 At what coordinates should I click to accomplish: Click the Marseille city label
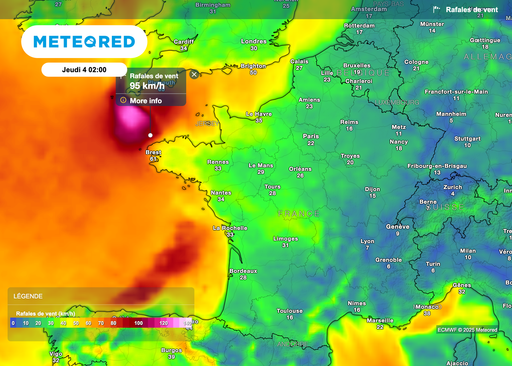(x=380, y=320)
